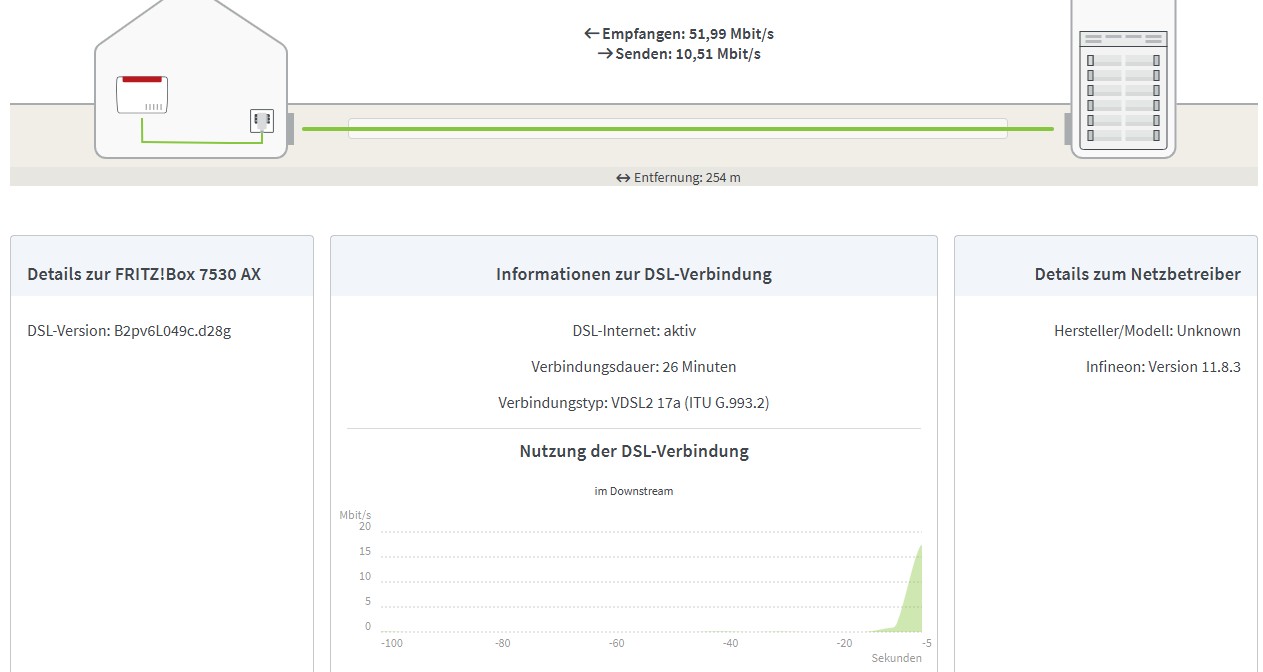1263x672 pixels.
Task: Select the Details zum Netzbetreiber header
Action: (1137, 274)
